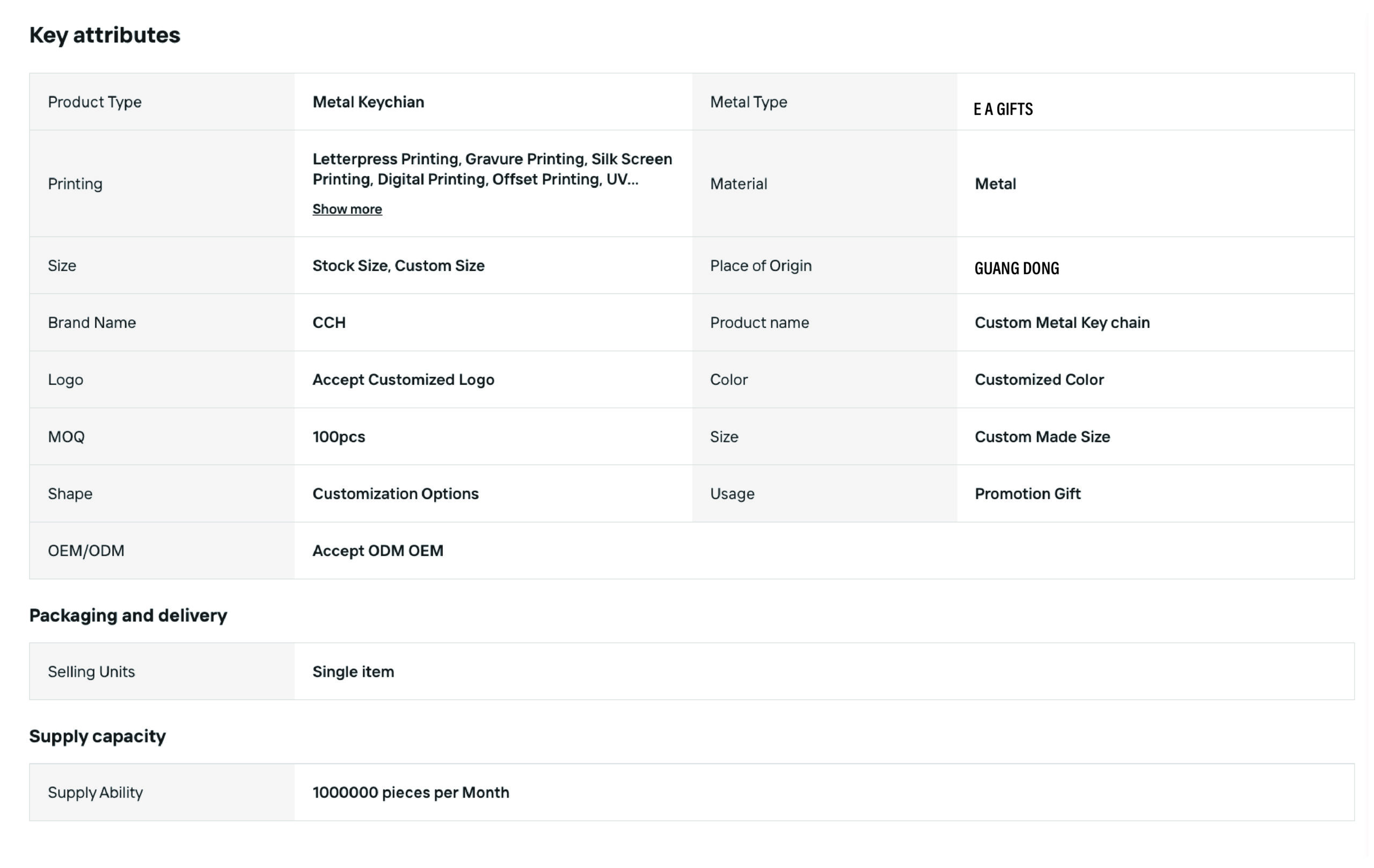
Task: Select the CCH brand name value
Action: 328,323
